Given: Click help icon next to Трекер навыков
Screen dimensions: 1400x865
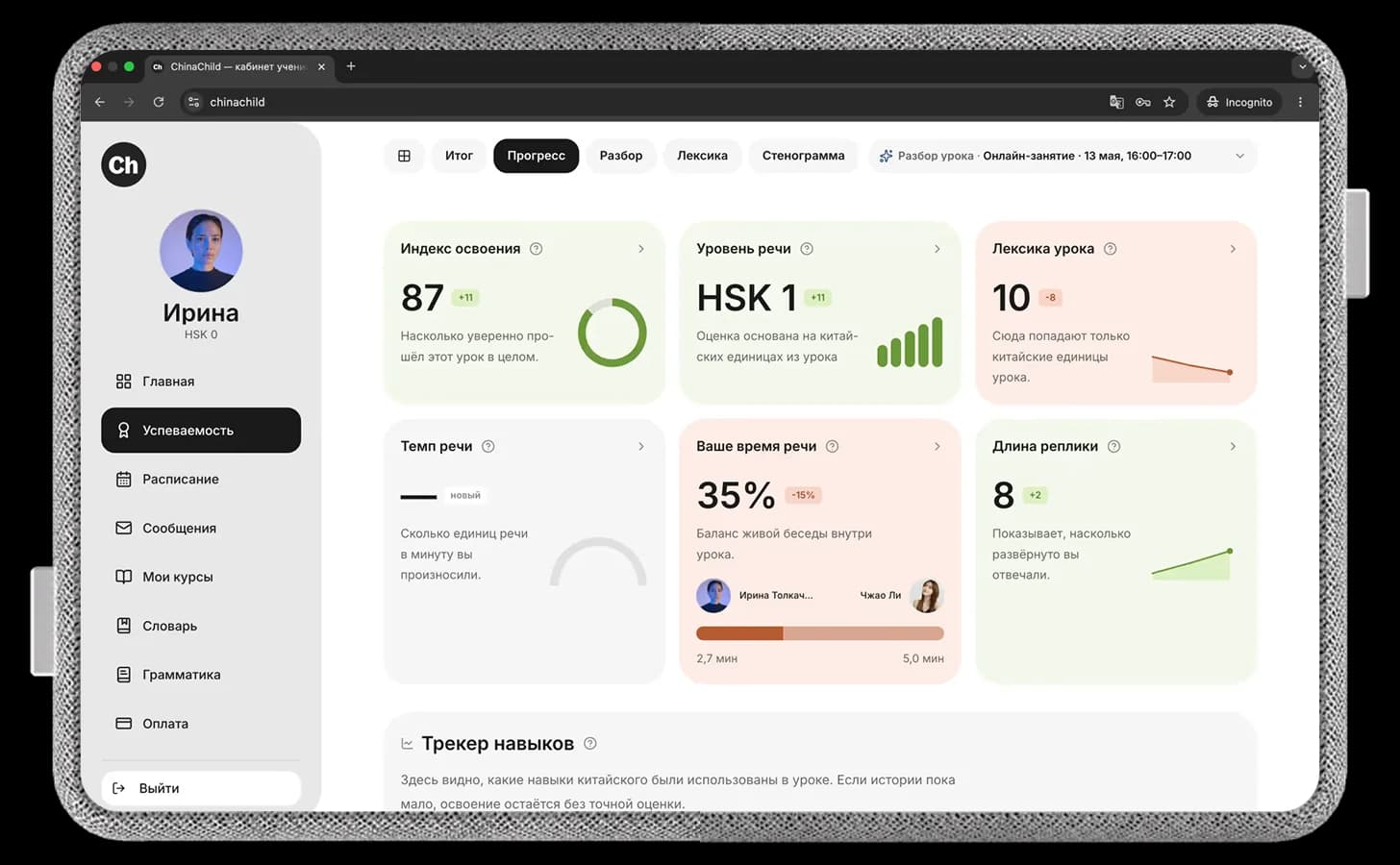Looking at the screenshot, I should click(x=590, y=743).
